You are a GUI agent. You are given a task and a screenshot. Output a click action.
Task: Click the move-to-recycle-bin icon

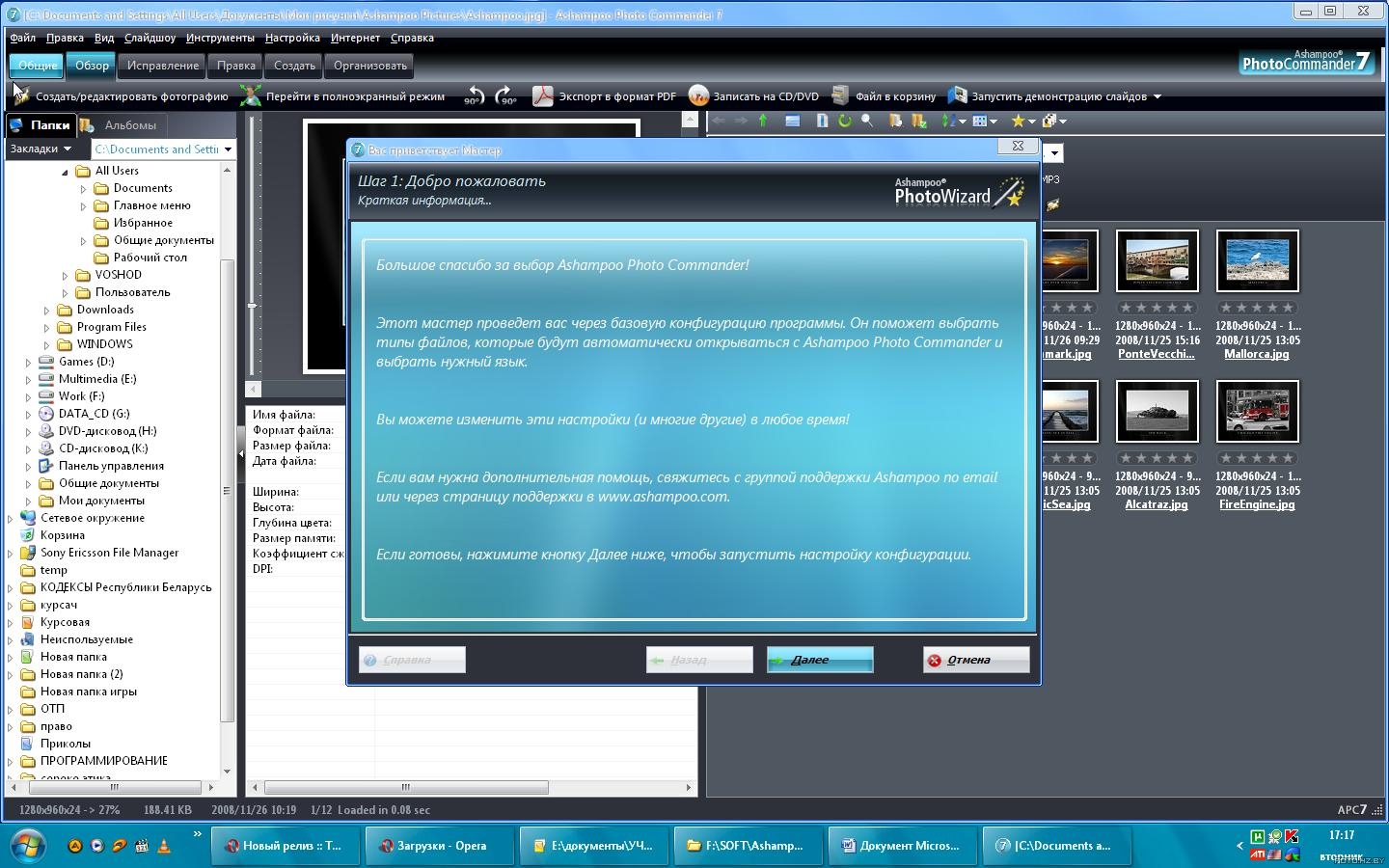tap(840, 95)
